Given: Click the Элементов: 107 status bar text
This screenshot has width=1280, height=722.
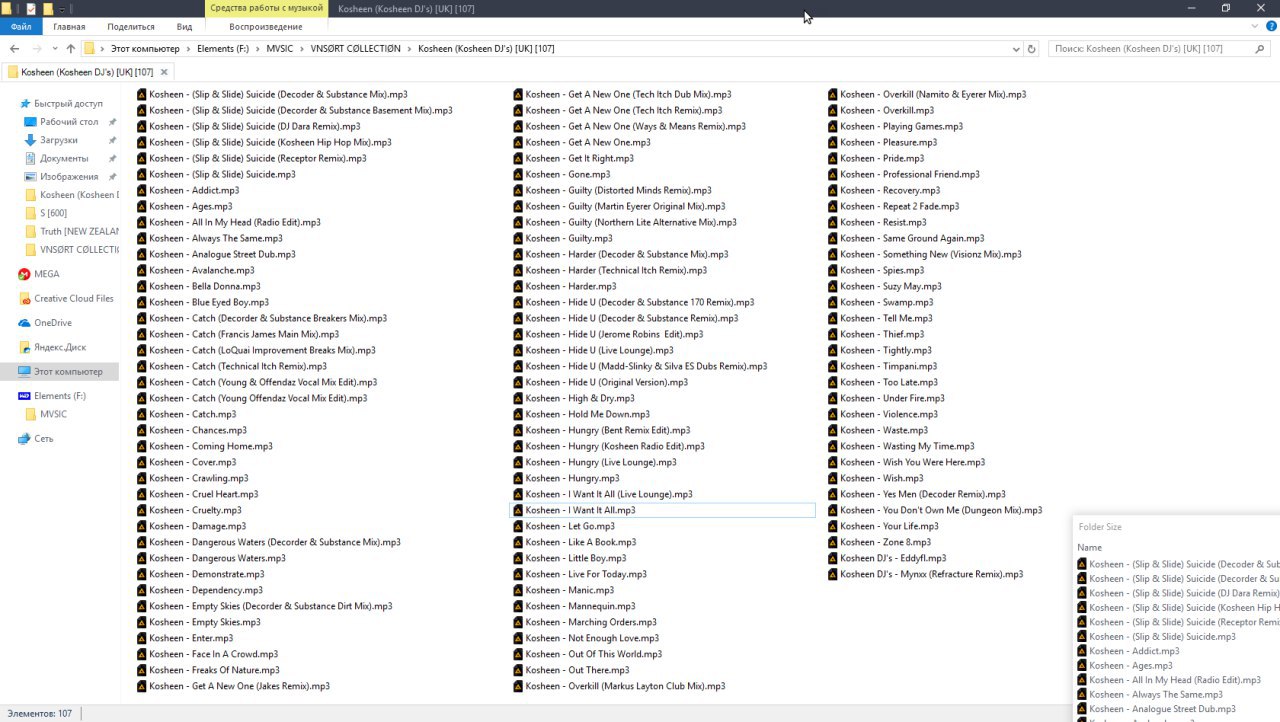Looking at the screenshot, I should pyautogui.click(x=40, y=713).
